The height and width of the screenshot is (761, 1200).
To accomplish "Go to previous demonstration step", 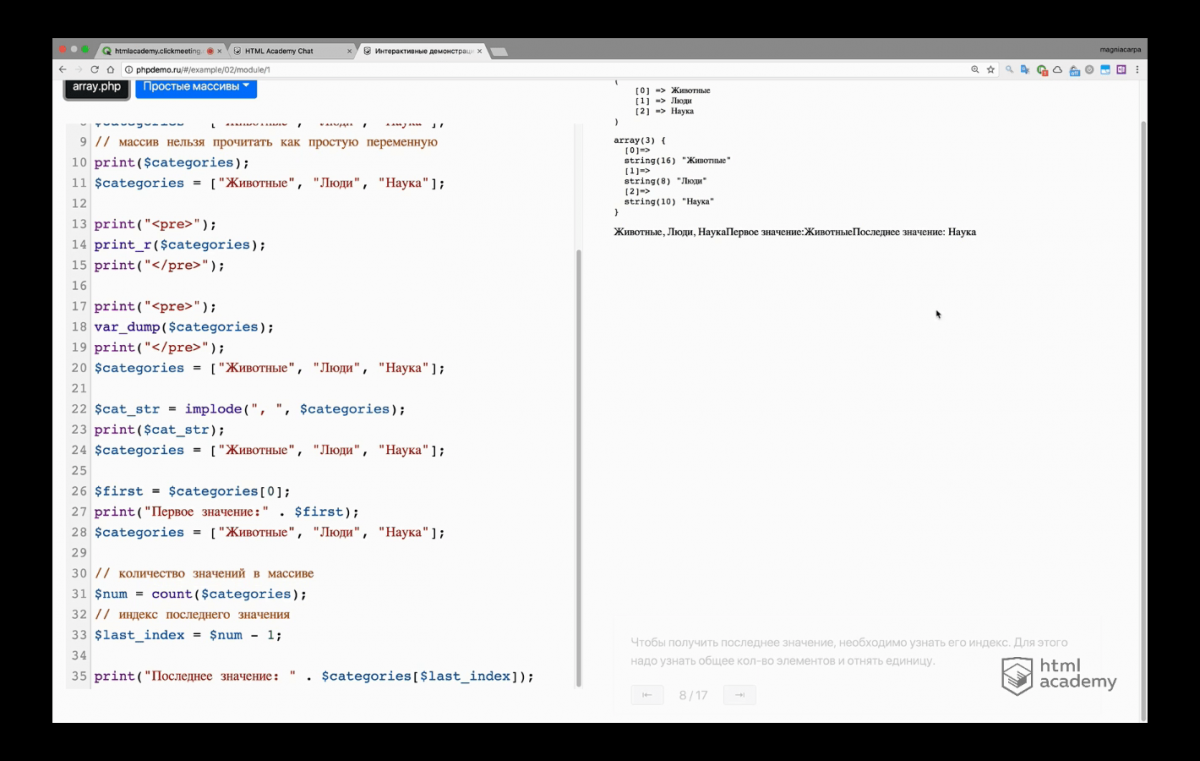I will (x=647, y=695).
